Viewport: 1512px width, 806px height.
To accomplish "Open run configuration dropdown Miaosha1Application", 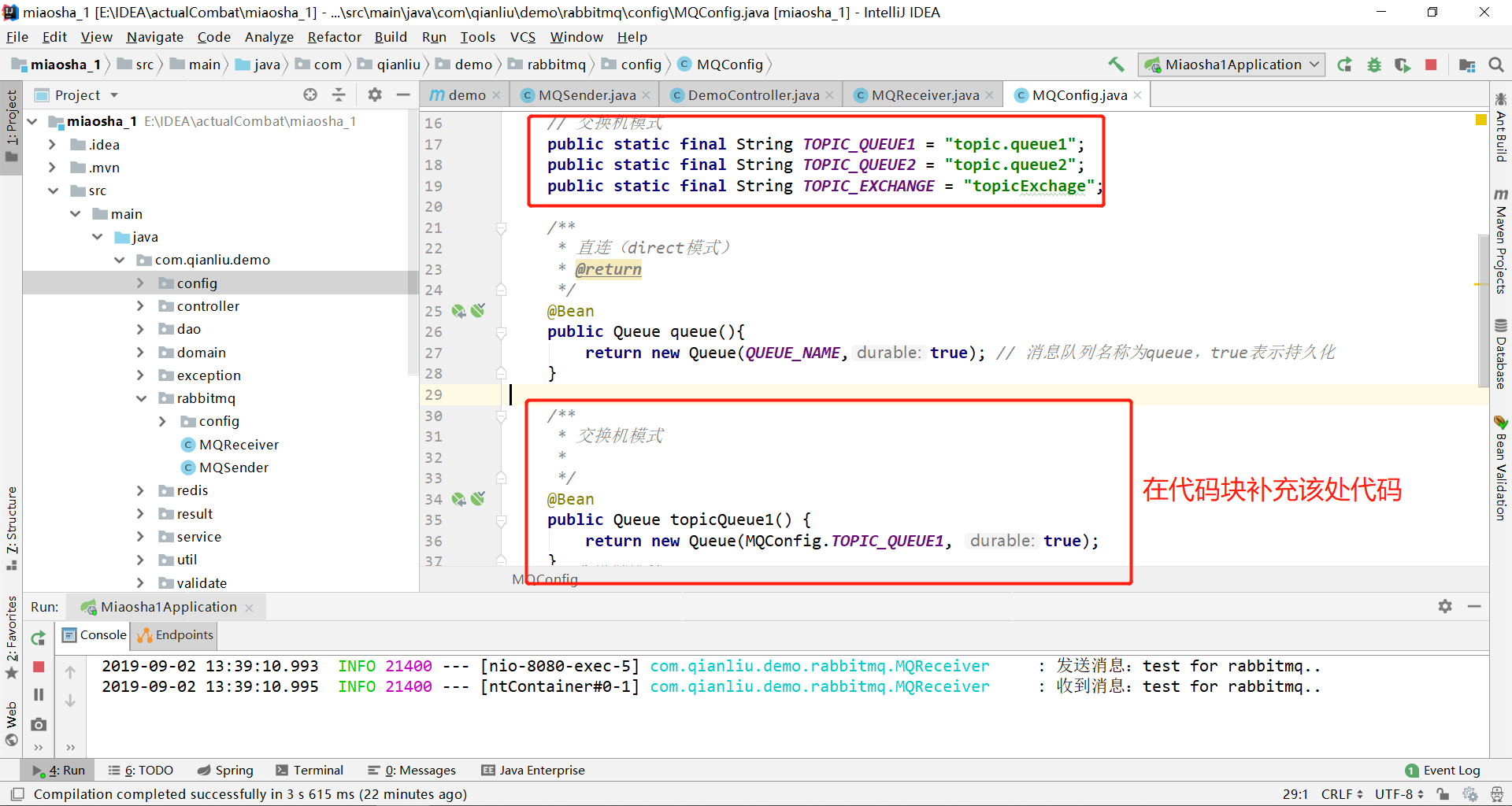I will coord(1232,65).
